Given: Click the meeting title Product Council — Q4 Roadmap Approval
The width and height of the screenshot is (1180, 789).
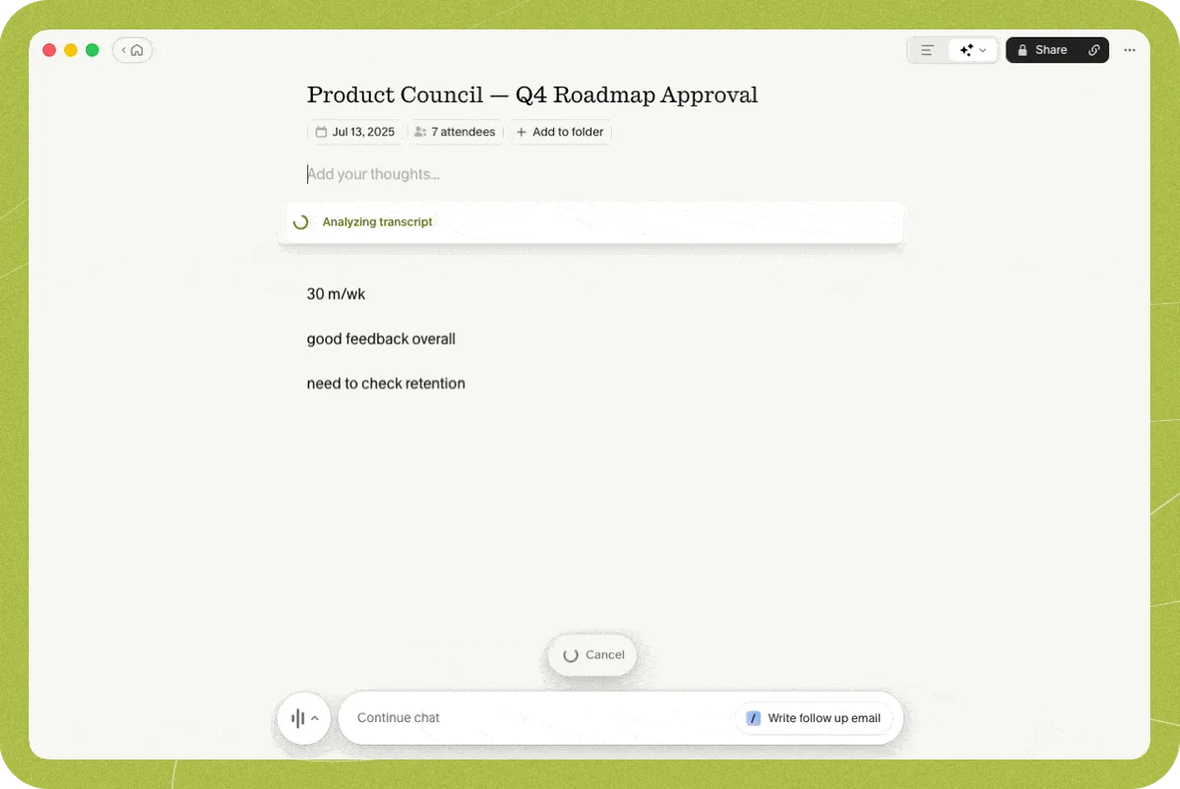Looking at the screenshot, I should 532,95.
